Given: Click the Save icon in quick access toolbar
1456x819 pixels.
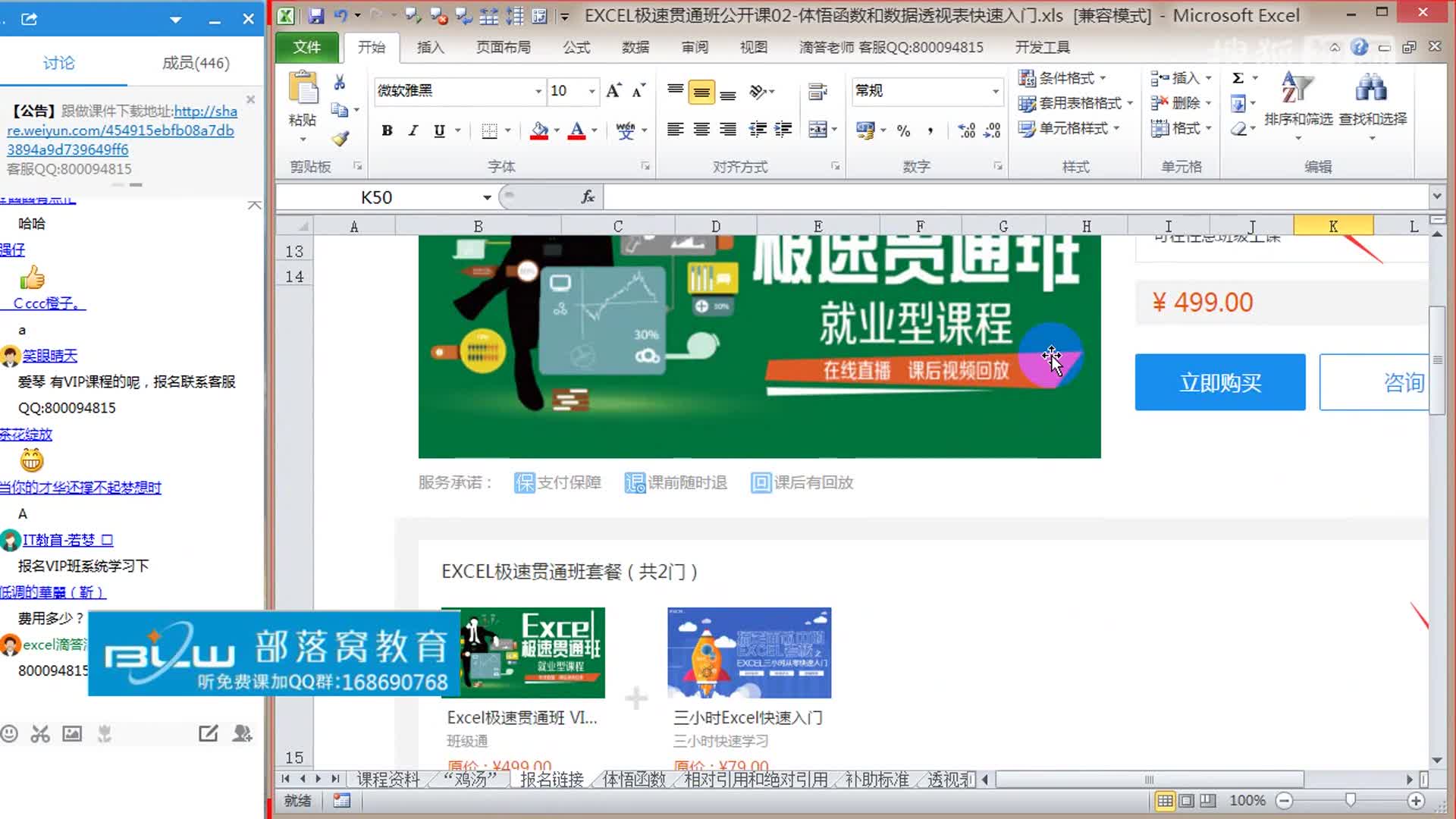Looking at the screenshot, I should coord(316,15).
